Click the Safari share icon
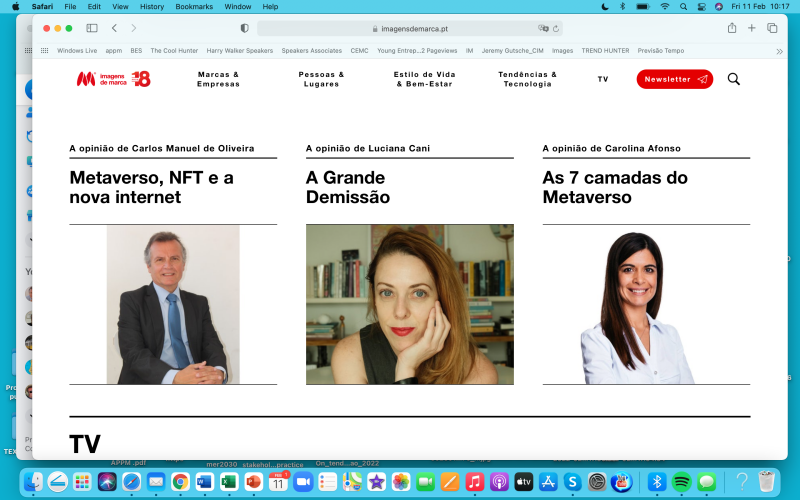 (x=732, y=28)
